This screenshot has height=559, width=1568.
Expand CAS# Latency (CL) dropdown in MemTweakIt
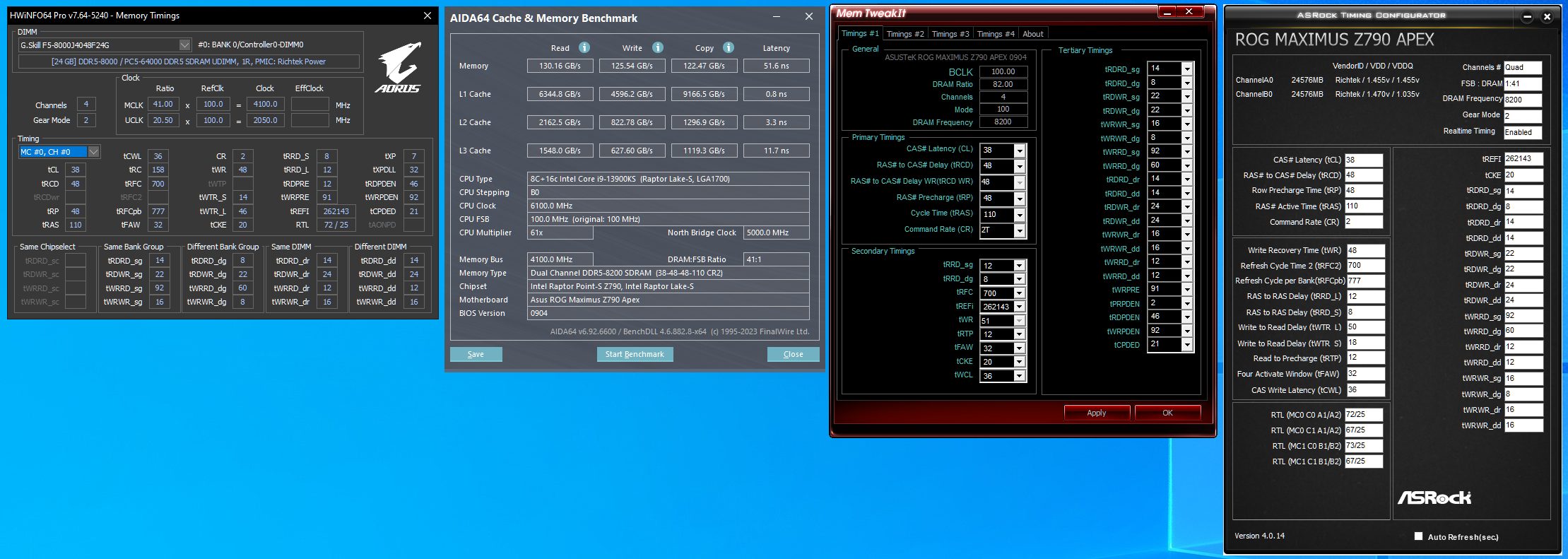tap(1019, 151)
